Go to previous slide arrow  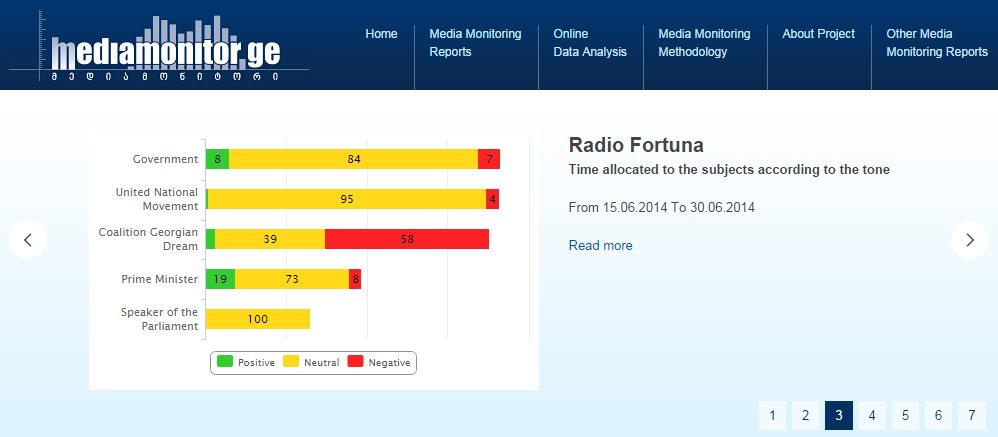point(28,240)
